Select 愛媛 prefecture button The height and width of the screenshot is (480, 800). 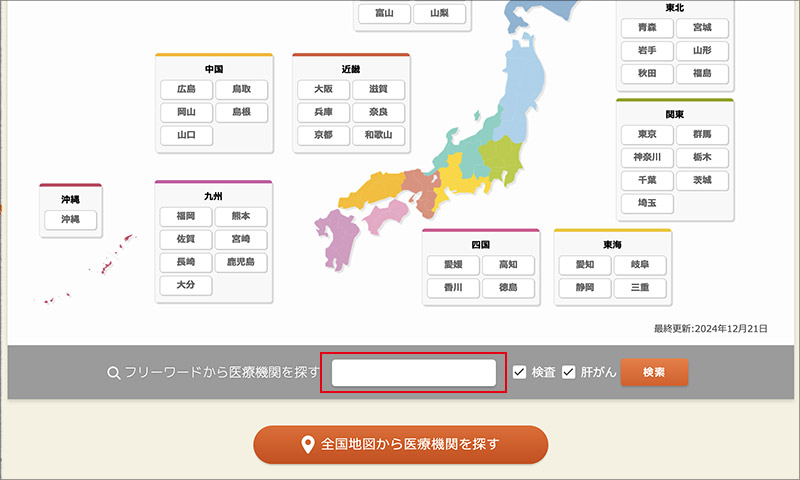tap(453, 265)
